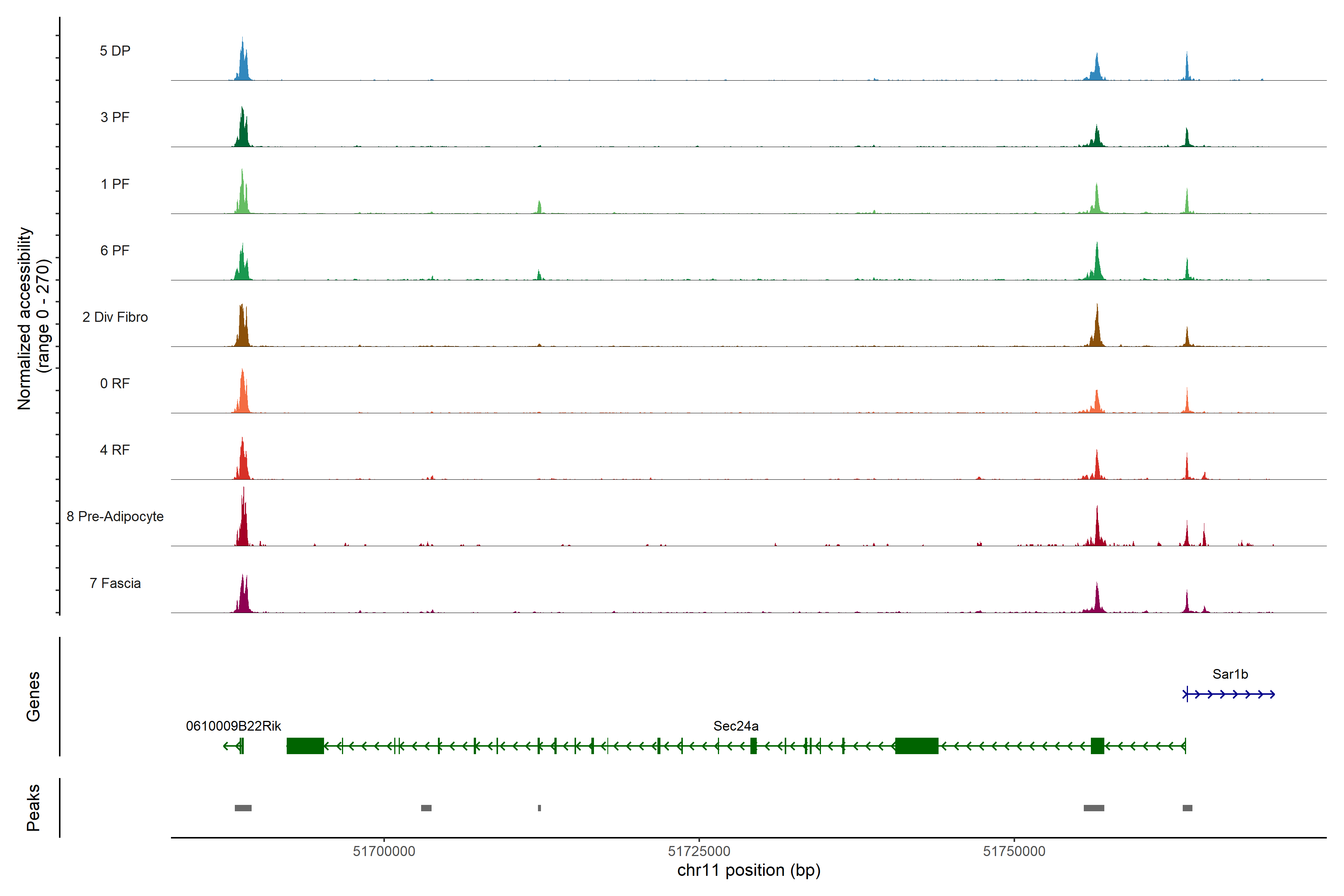Click the 0 RF track label
The height and width of the screenshot is (896, 1344).
click(115, 383)
